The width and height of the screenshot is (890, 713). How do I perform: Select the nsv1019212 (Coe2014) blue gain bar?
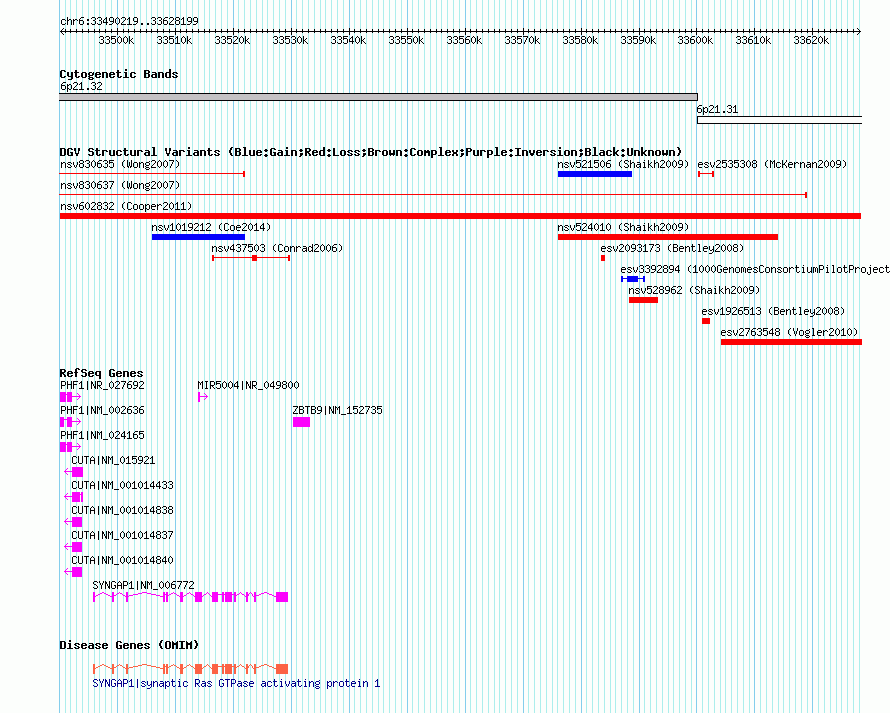pos(198,237)
